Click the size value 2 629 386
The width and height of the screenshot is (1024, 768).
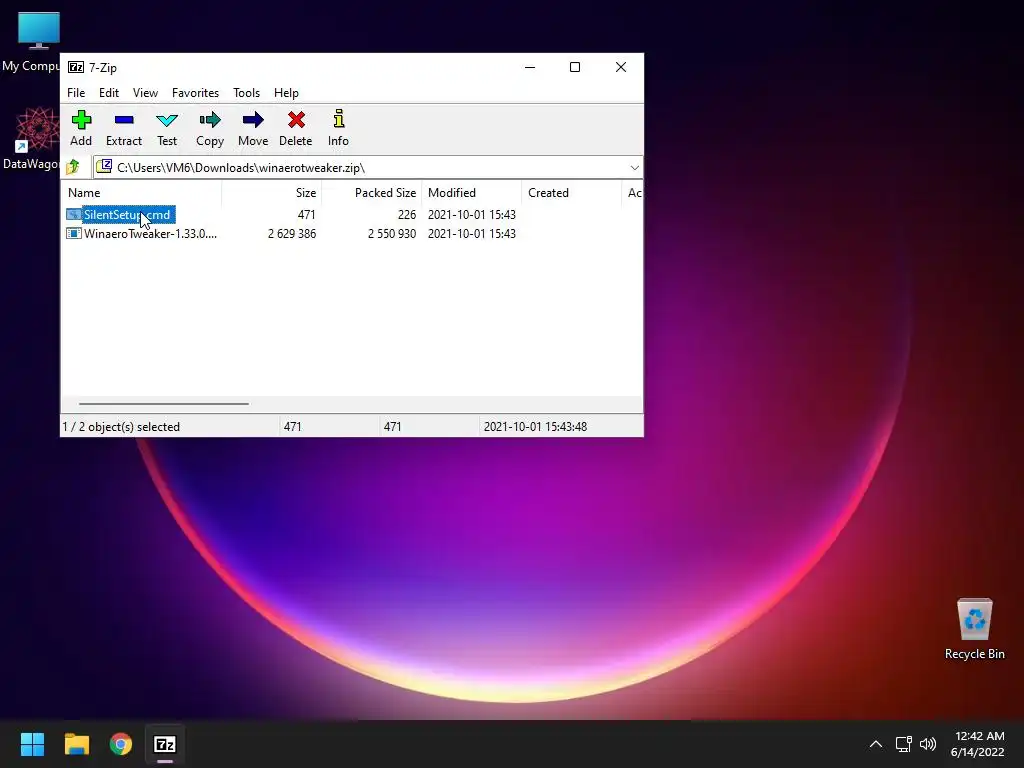[x=292, y=233]
